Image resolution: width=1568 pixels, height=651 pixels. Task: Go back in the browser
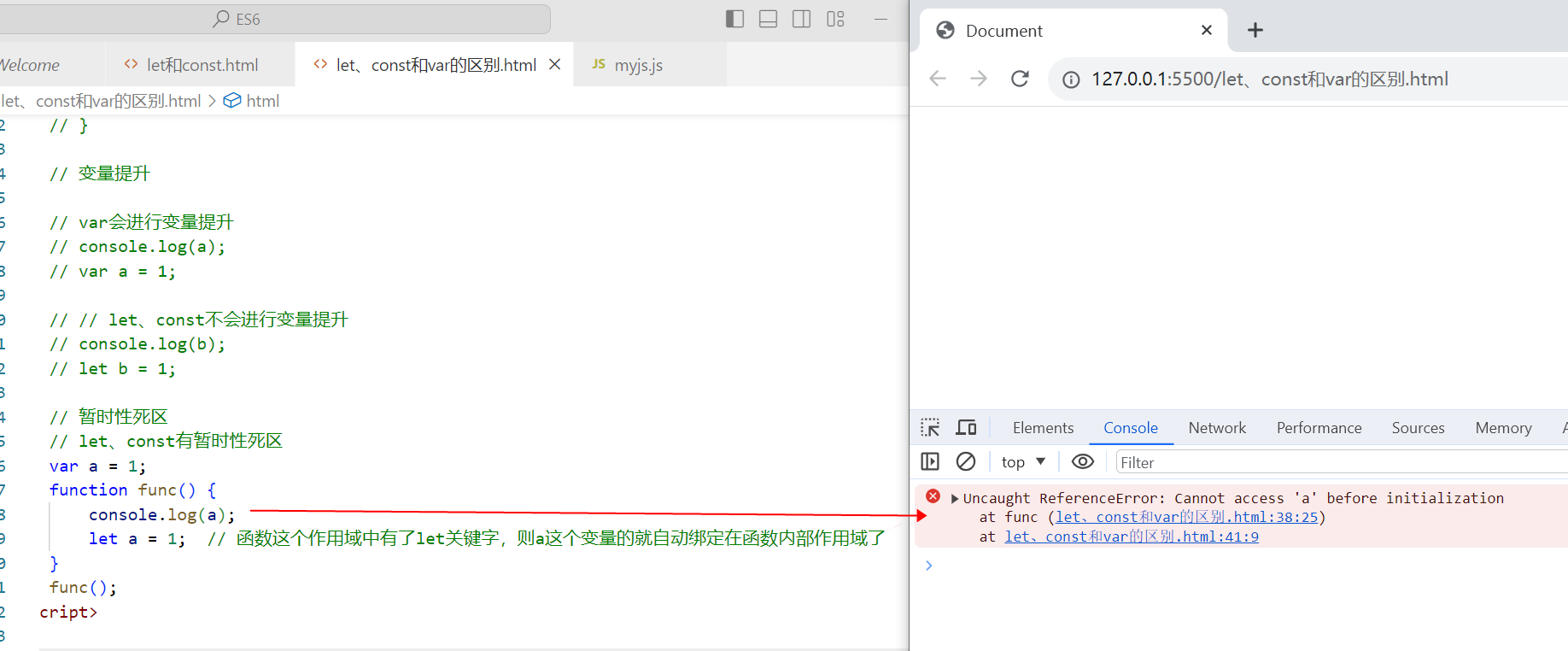pos(938,79)
